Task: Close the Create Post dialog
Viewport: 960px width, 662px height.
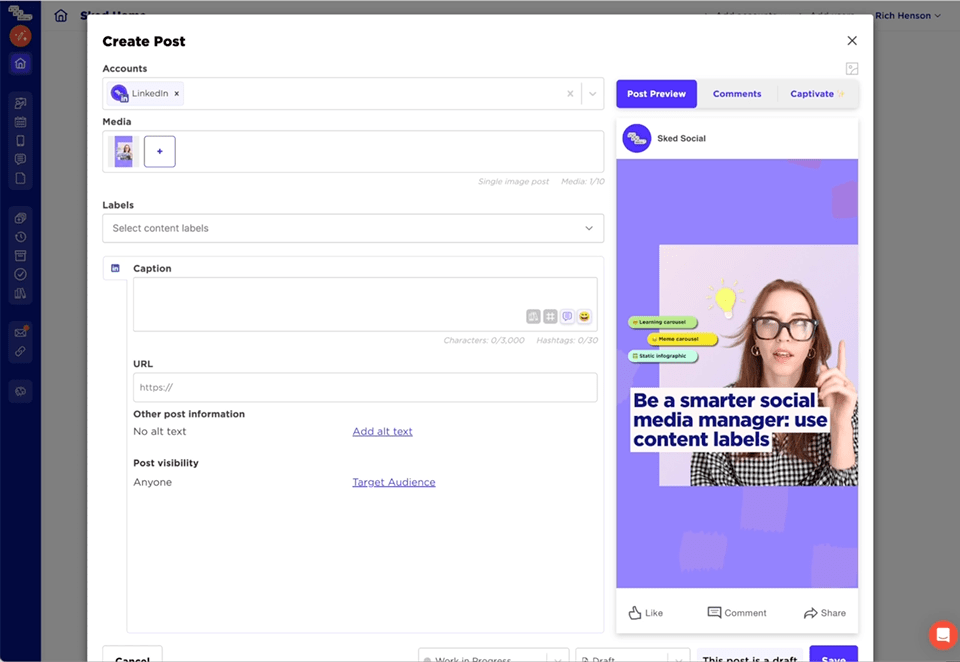Action: (x=852, y=40)
